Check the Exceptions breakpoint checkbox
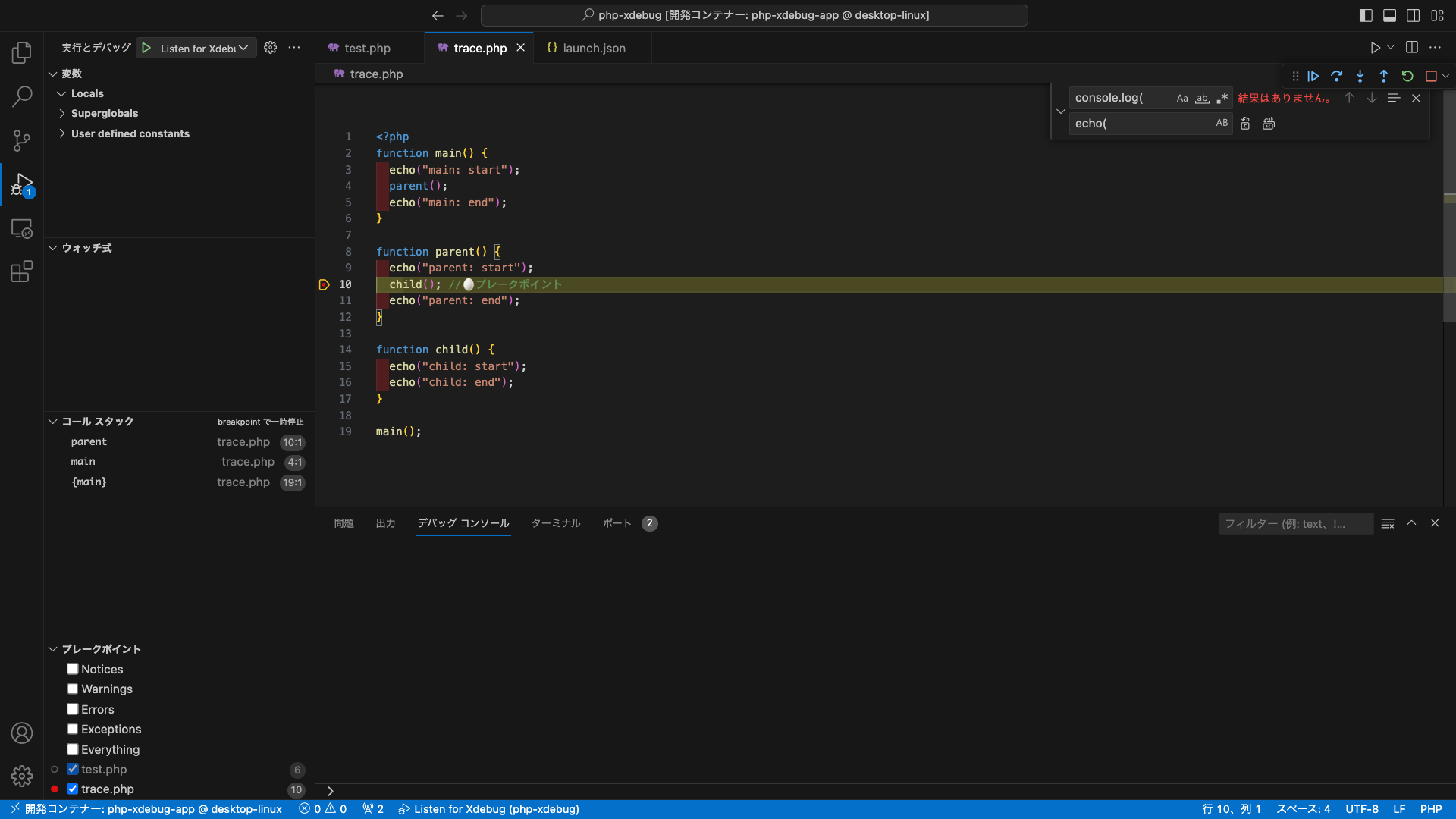Viewport: 1456px width, 819px height. coord(72,729)
